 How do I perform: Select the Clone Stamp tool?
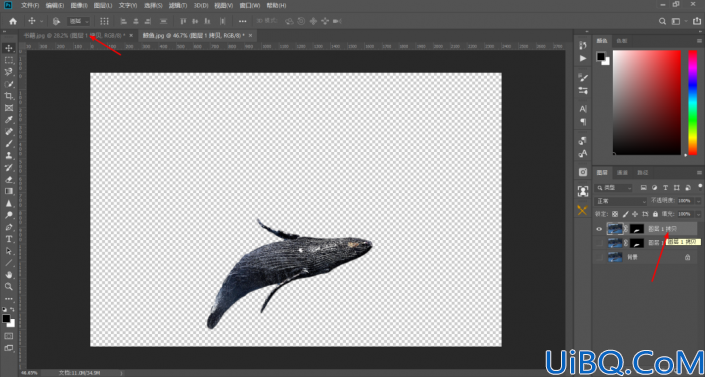[9, 156]
